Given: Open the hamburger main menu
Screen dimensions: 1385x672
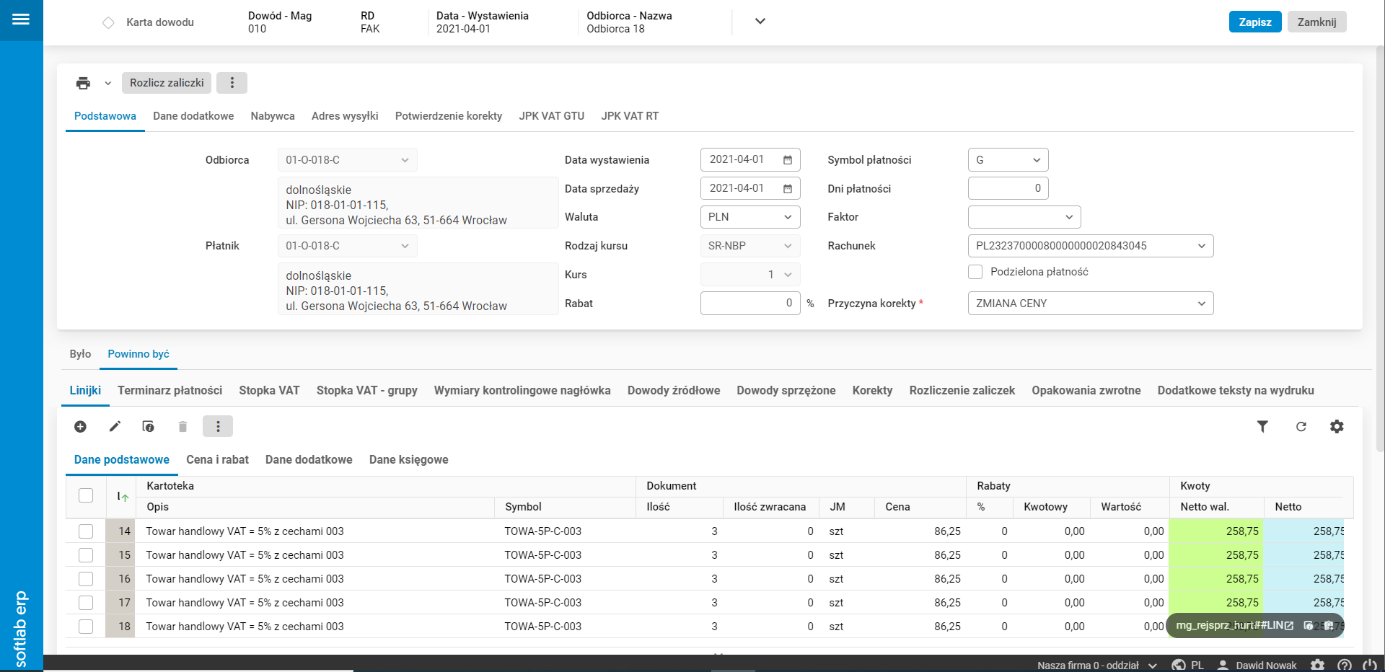Looking at the screenshot, I should [x=21, y=20].
